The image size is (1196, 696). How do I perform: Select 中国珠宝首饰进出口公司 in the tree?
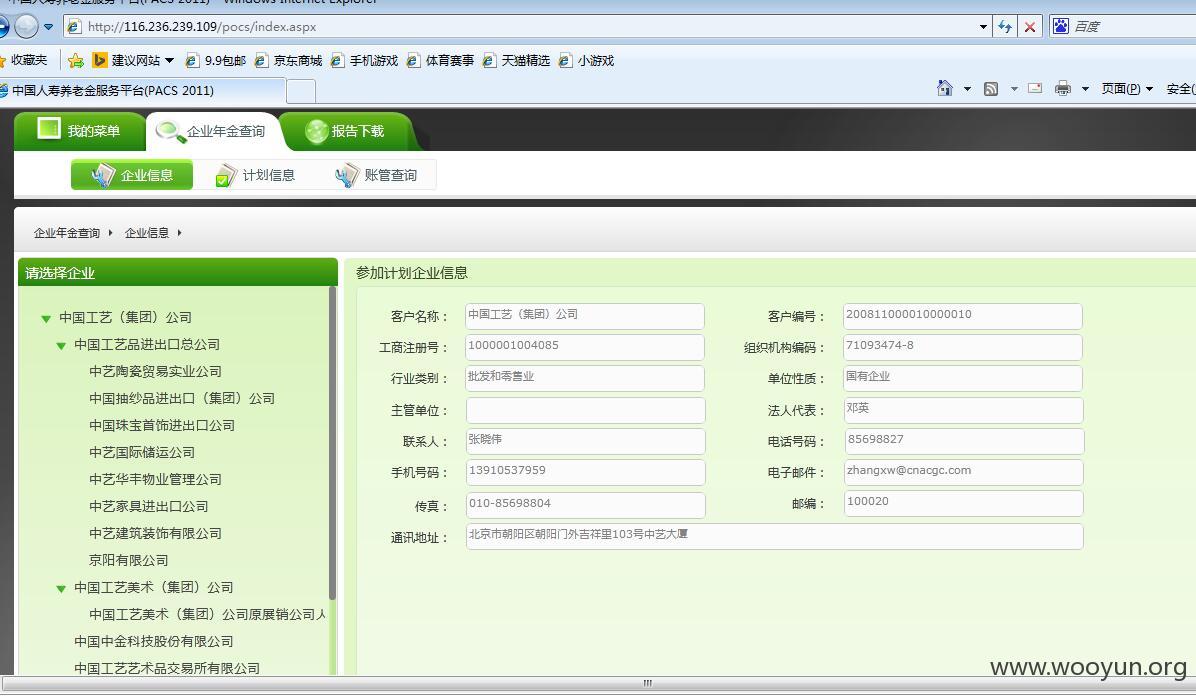[x=162, y=426]
